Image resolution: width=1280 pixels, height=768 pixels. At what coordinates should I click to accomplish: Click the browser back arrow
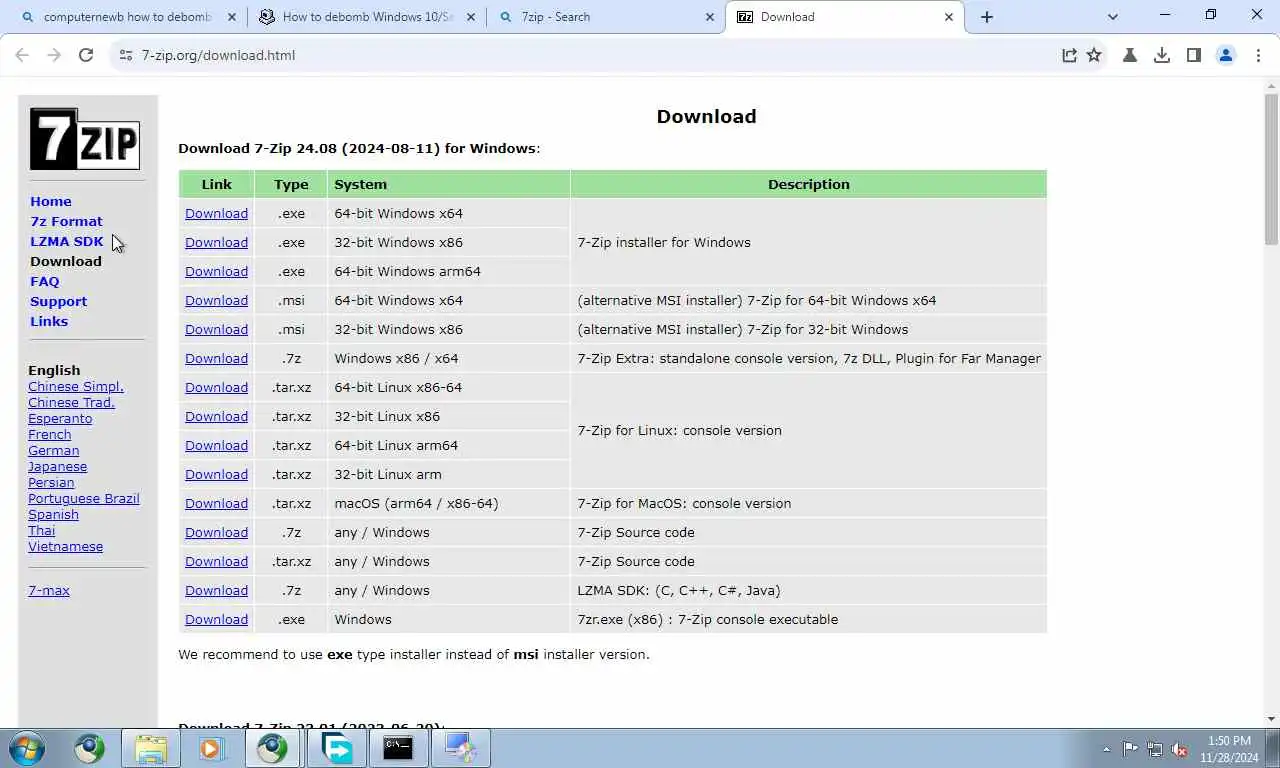22,55
